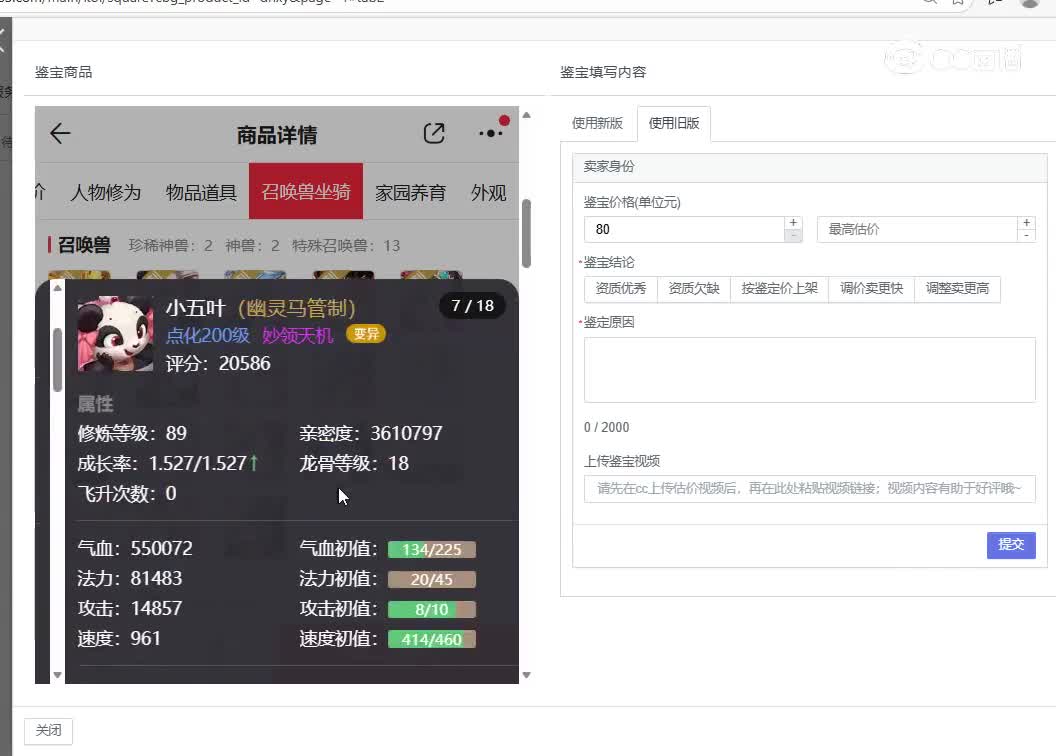
Task: Click 气血: 550072 value
Action: coord(135,549)
